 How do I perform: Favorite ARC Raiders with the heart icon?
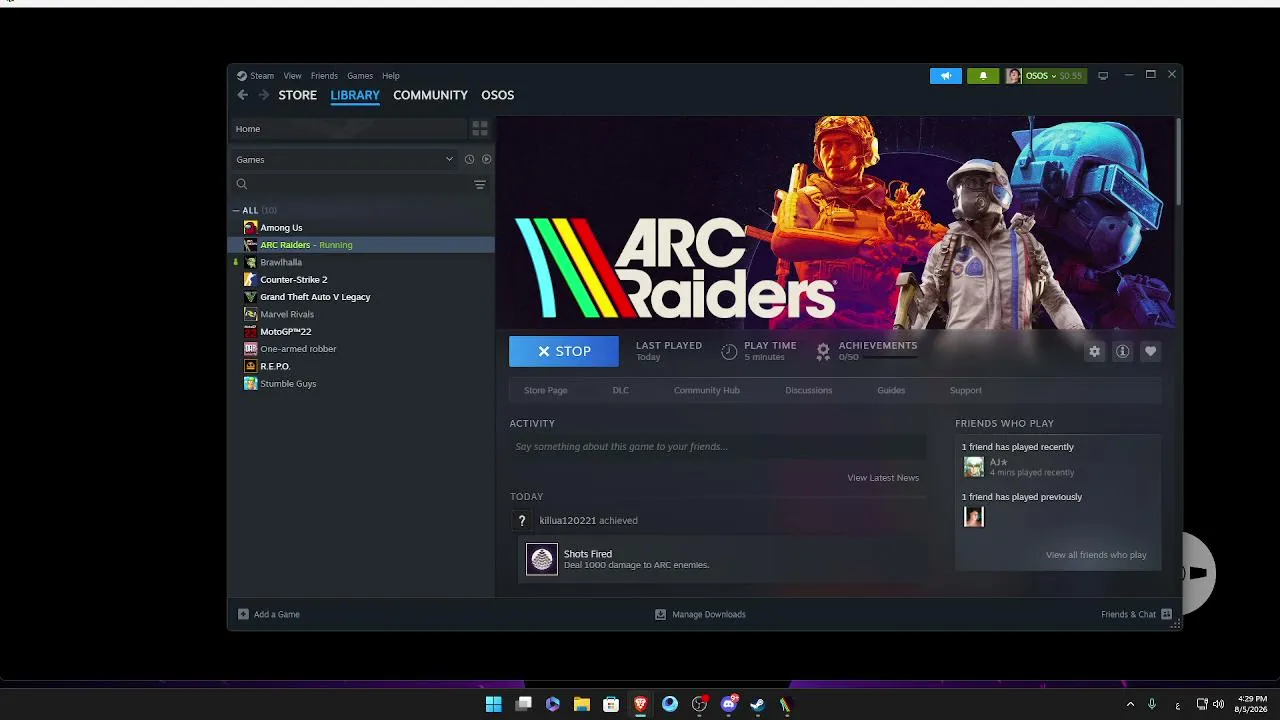pos(1150,351)
